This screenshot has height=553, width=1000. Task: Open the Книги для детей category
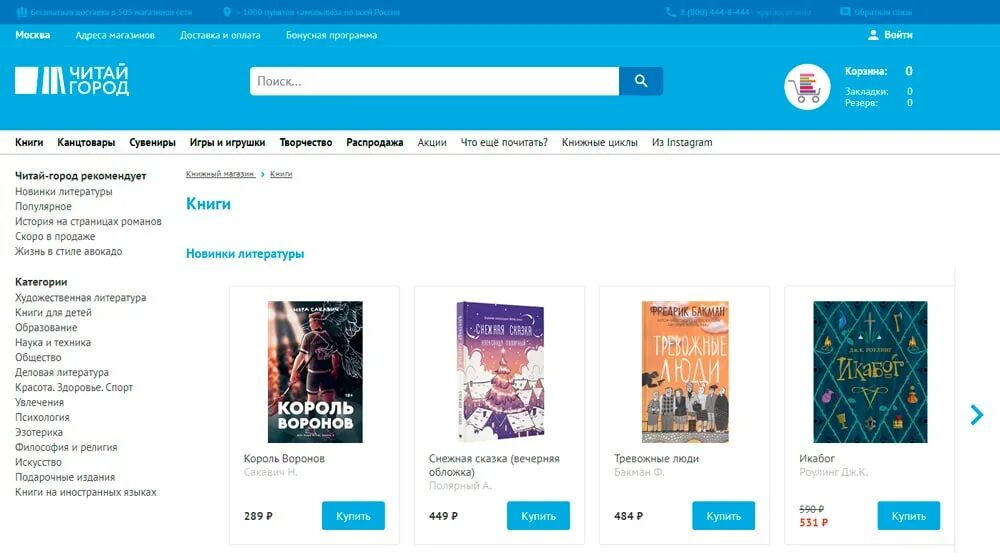point(54,313)
